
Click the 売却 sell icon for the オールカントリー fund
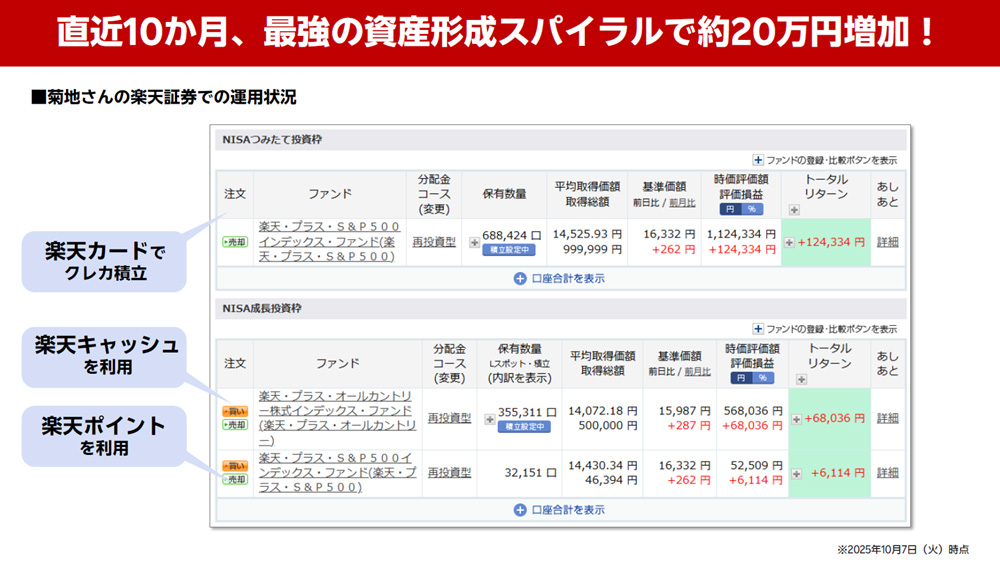[235, 425]
